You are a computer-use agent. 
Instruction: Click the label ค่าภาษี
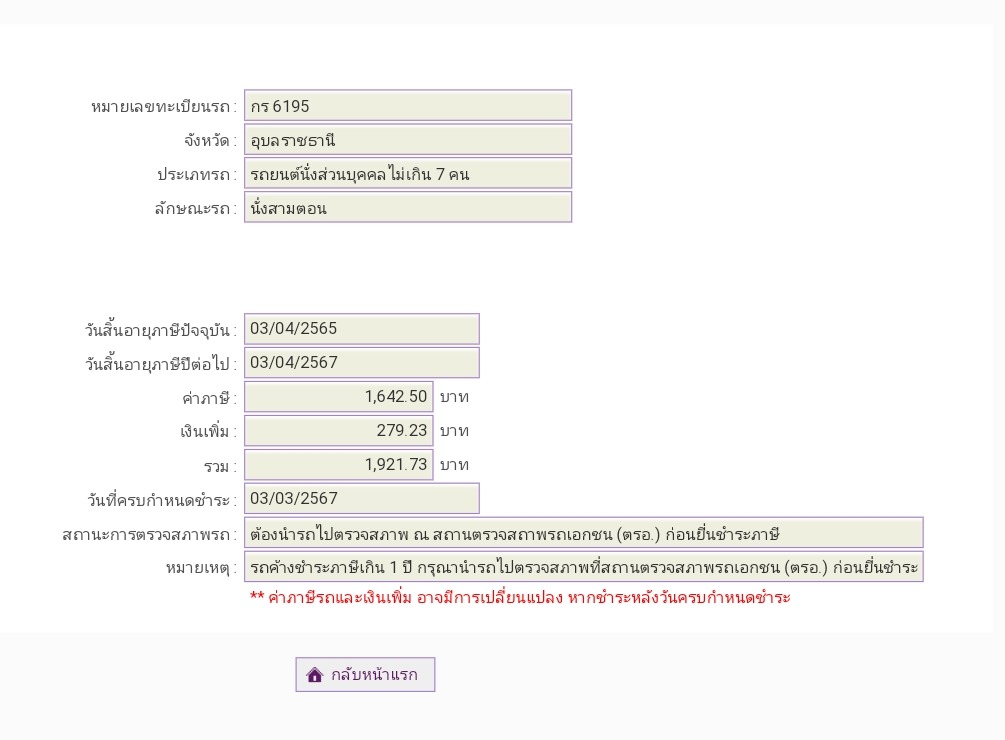209,399
